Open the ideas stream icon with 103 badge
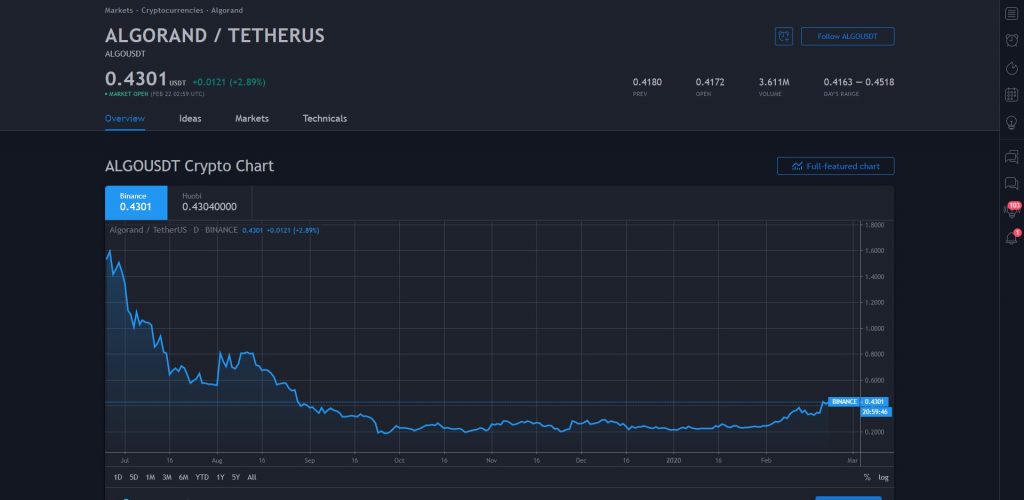1024x500 pixels. coord(1011,210)
